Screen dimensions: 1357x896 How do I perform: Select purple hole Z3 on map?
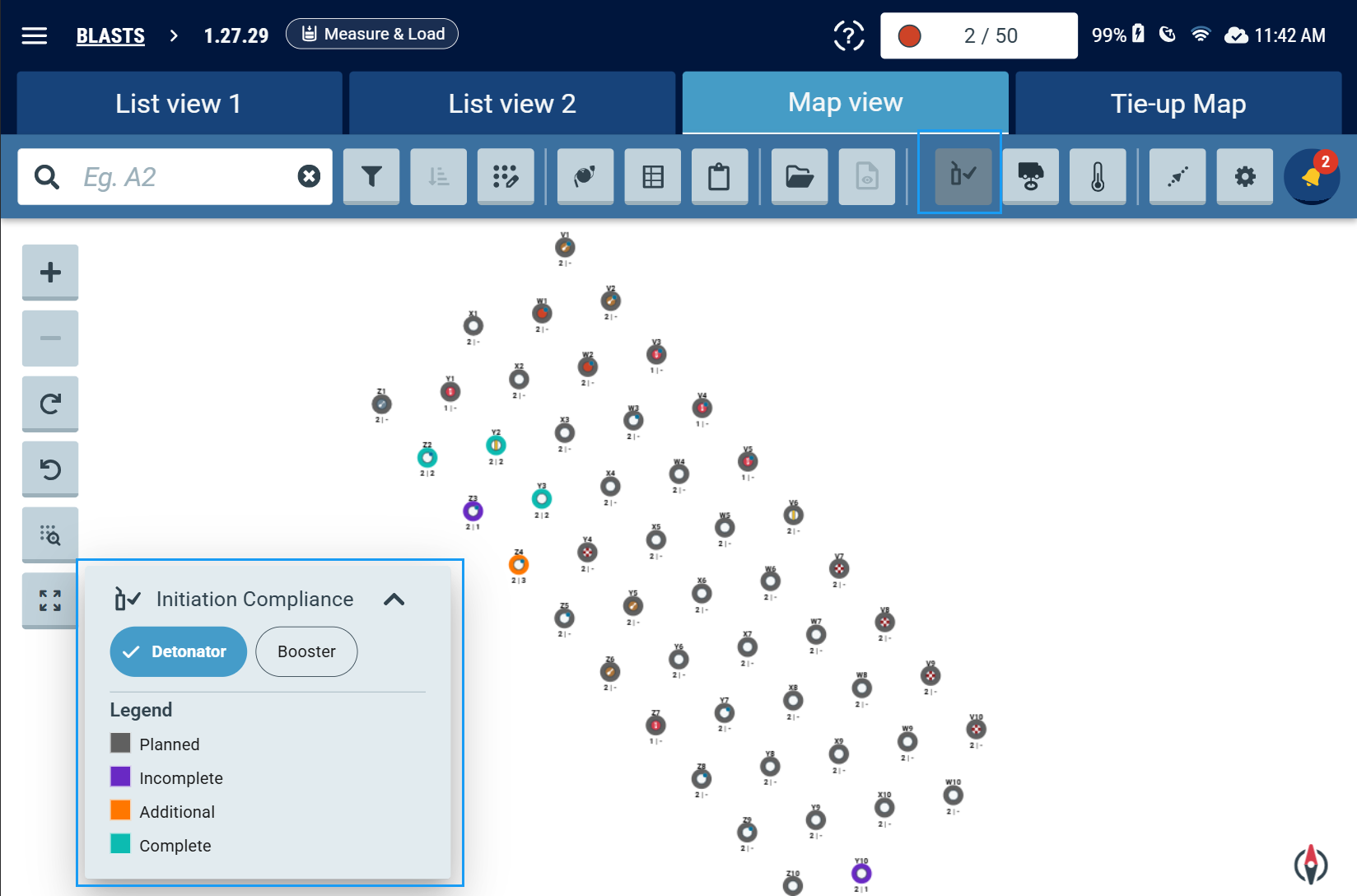pos(473,511)
